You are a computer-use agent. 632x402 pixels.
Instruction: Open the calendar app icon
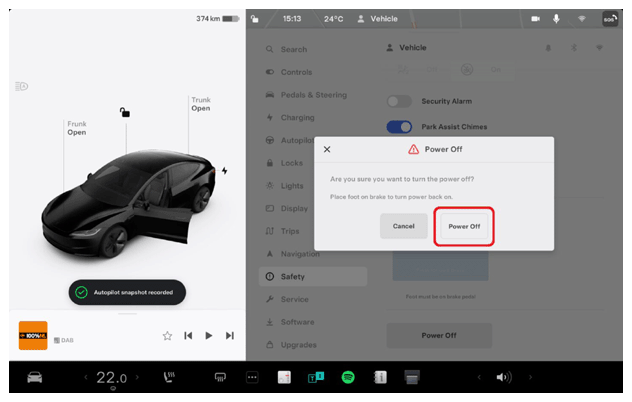pyautogui.click(x=284, y=377)
